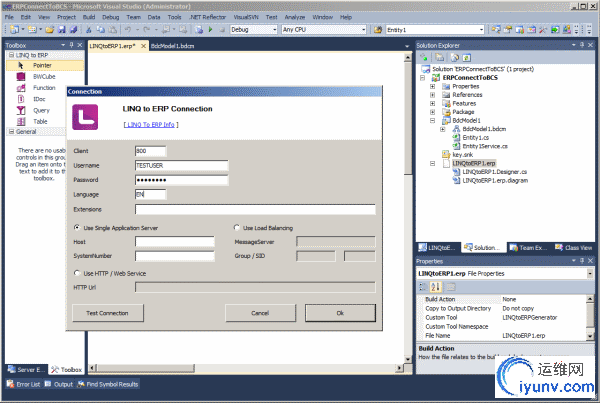Click the Save floppy disk toolbar icon
The image size is (600, 403).
(x=61, y=29)
